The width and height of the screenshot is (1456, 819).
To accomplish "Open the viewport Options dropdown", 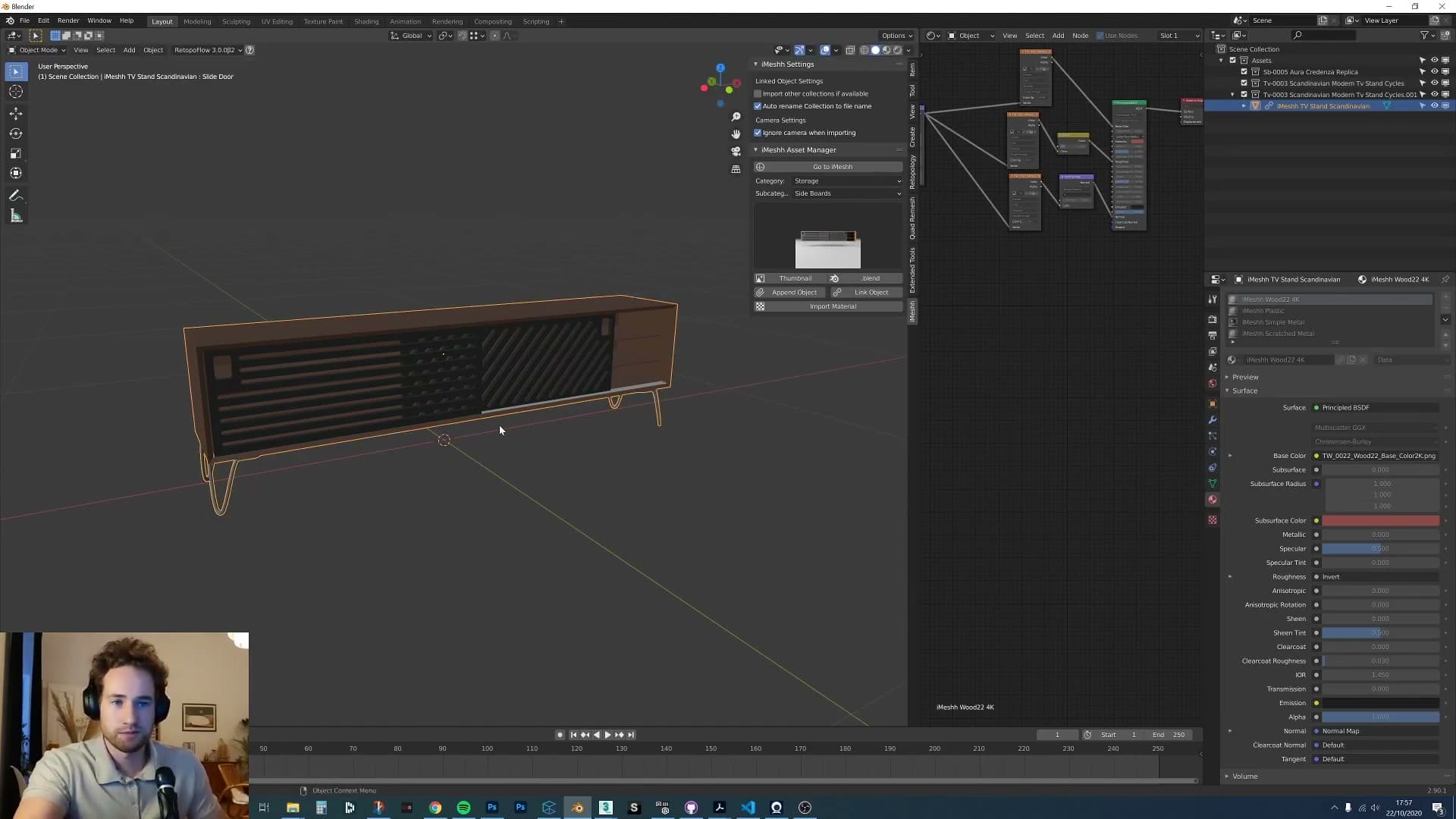I will pyautogui.click(x=896, y=36).
